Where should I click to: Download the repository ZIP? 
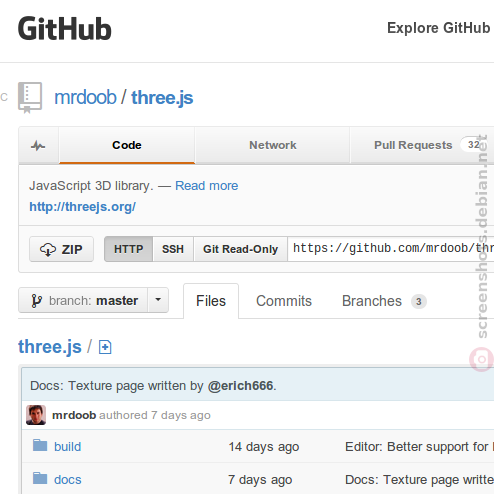tap(61, 249)
